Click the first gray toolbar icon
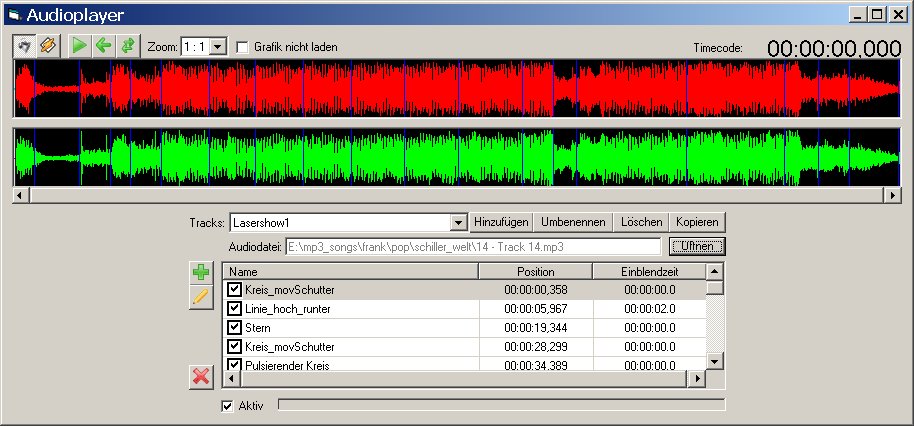The width and height of the screenshot is (914, 426). pos(24,46)
